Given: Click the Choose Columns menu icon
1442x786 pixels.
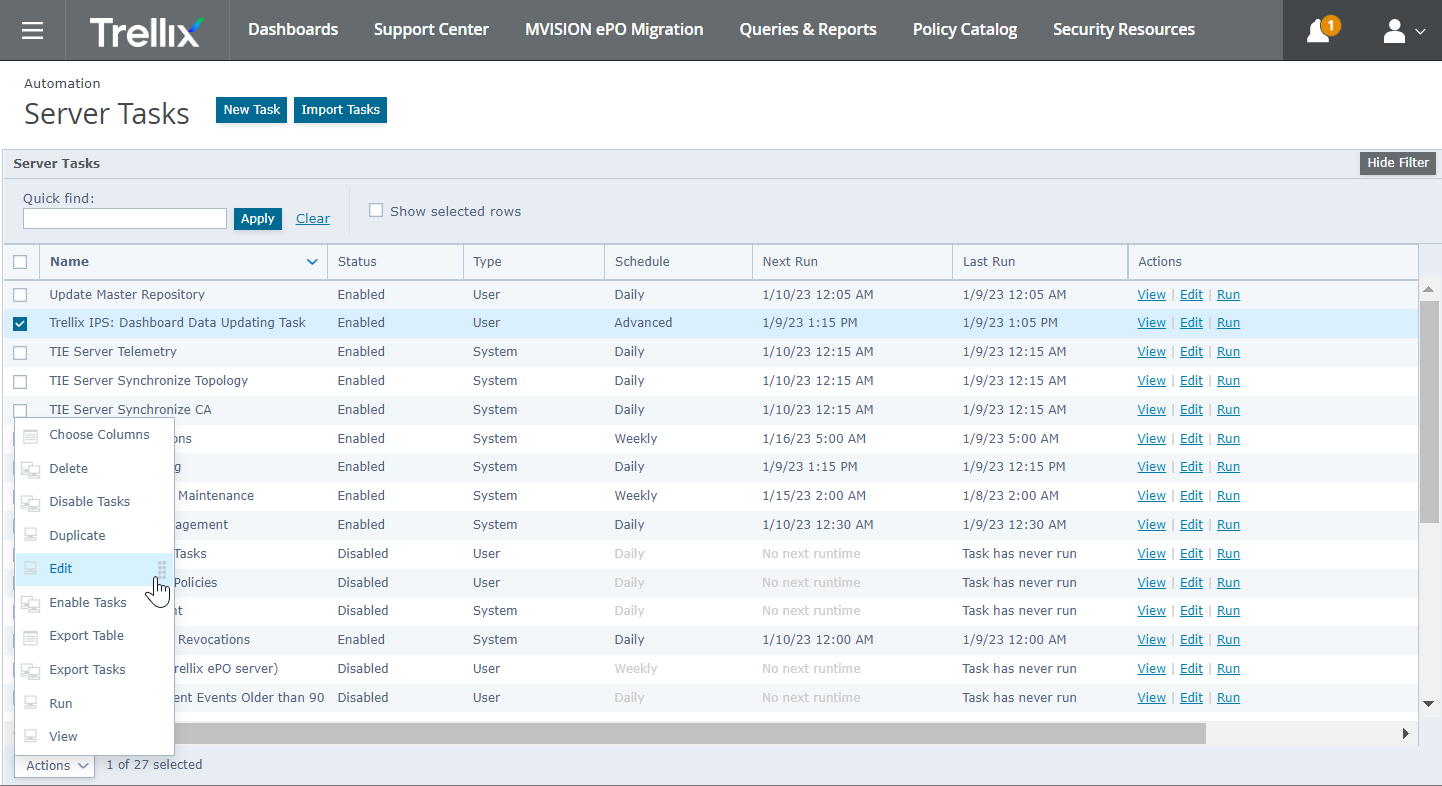Looking at the screenshot, I should 30,436.
